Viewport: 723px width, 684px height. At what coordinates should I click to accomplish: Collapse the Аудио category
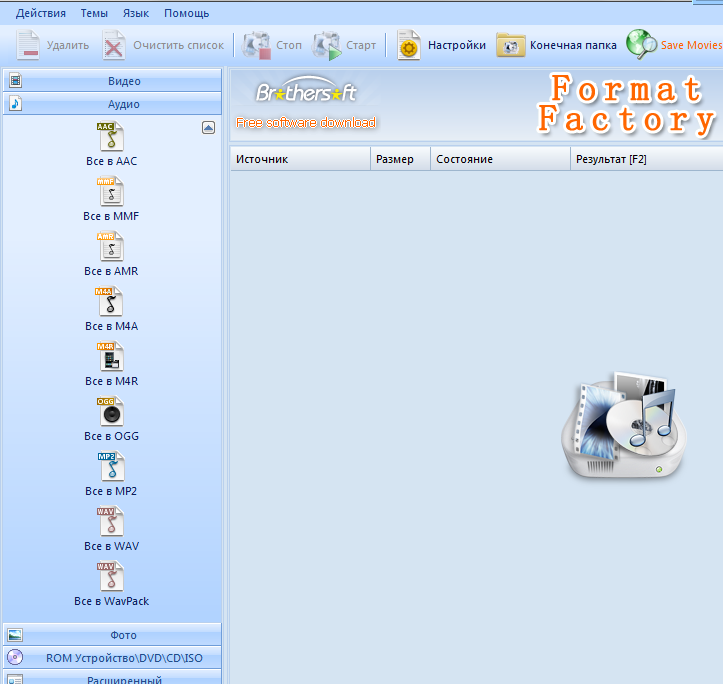[113, 104]
